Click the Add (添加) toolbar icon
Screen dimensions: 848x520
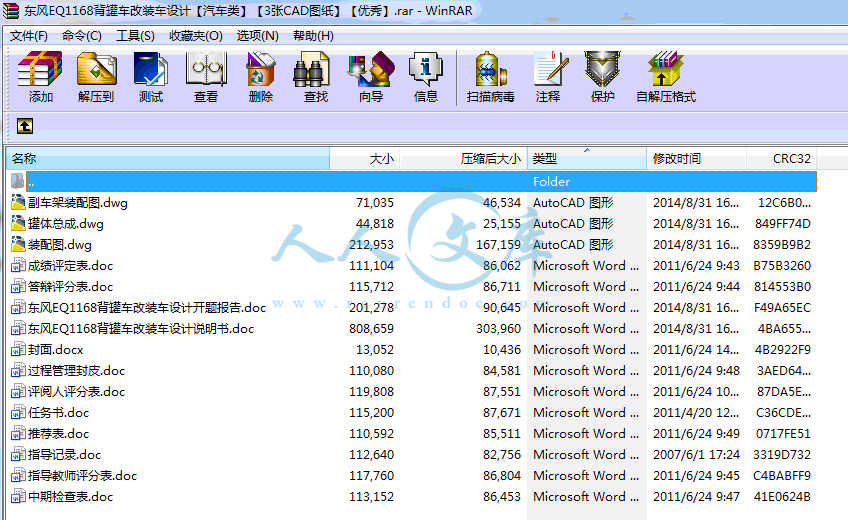point(41,77)
